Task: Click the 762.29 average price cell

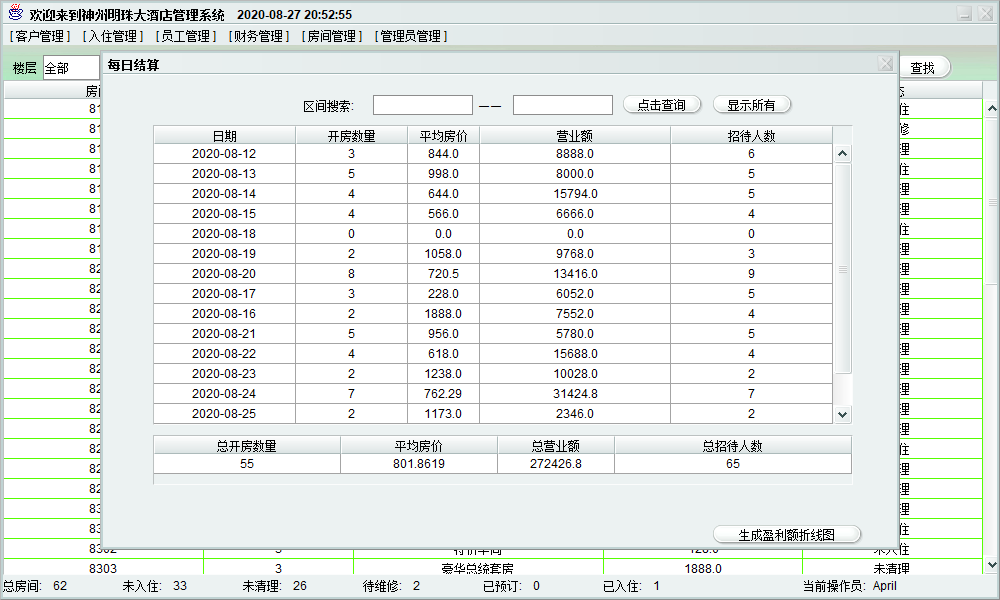Action: point(443,394)
